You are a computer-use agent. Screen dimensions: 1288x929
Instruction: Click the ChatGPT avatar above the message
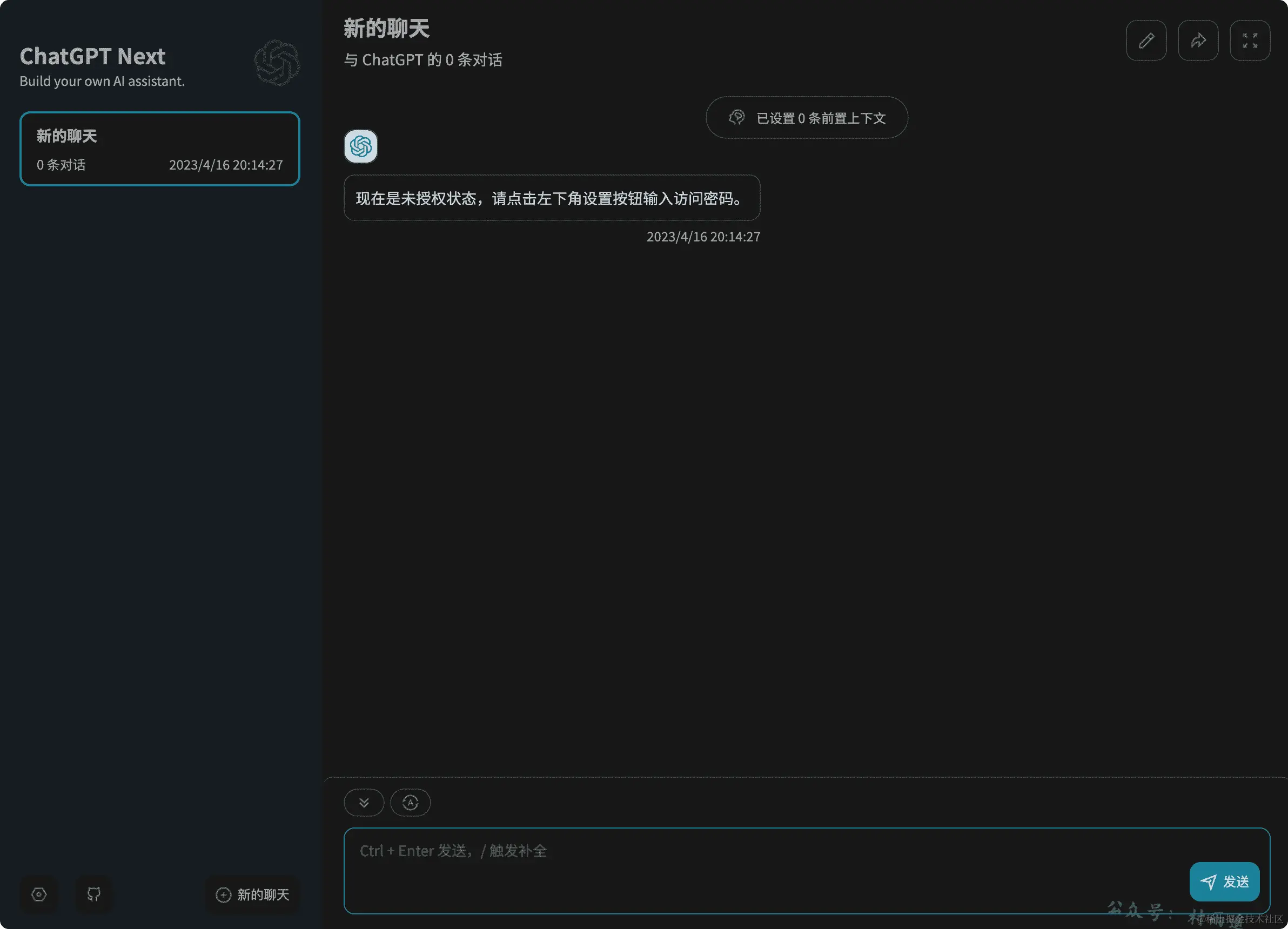click(x=360, y=146)
